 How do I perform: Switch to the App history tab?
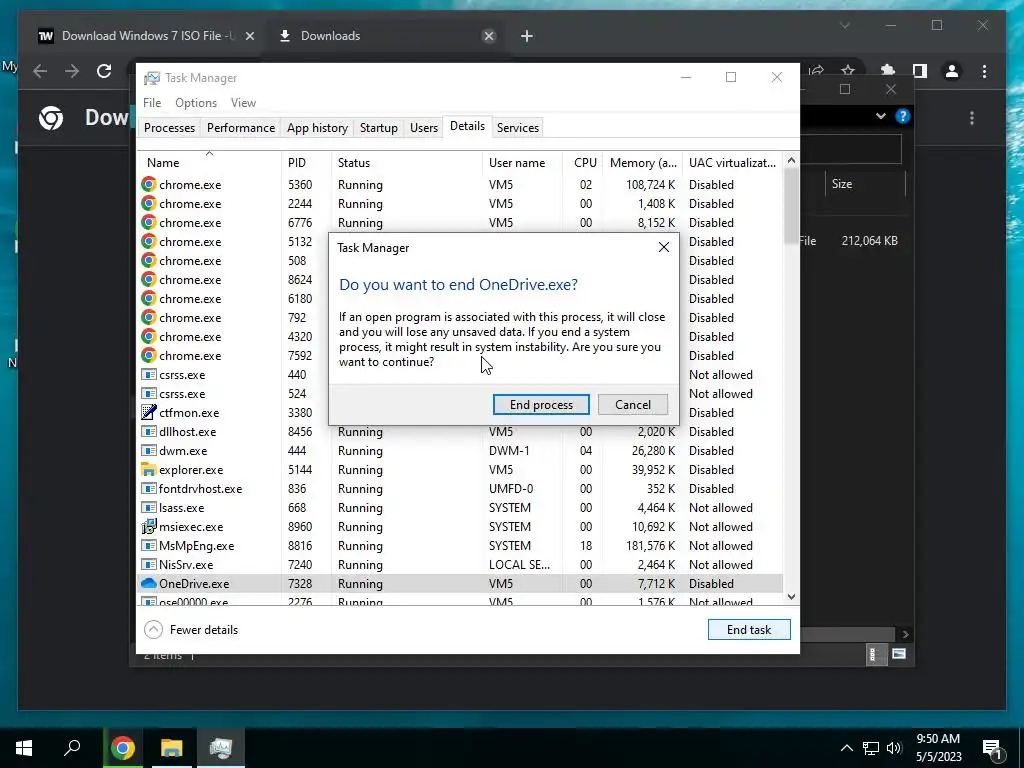point(317,127)
